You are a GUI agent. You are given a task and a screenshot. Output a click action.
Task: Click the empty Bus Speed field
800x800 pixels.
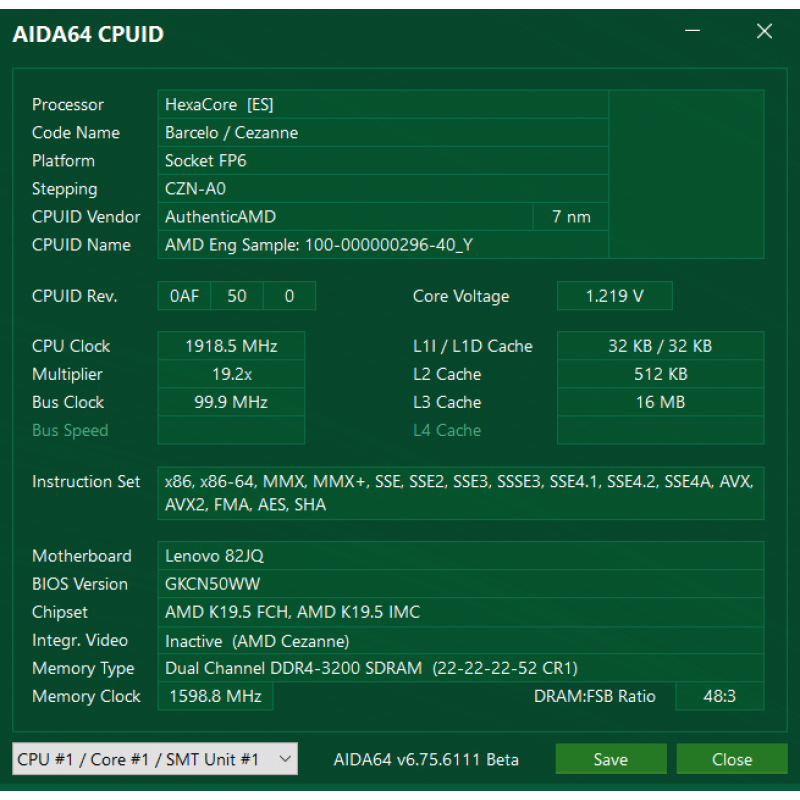click(231, 430)
